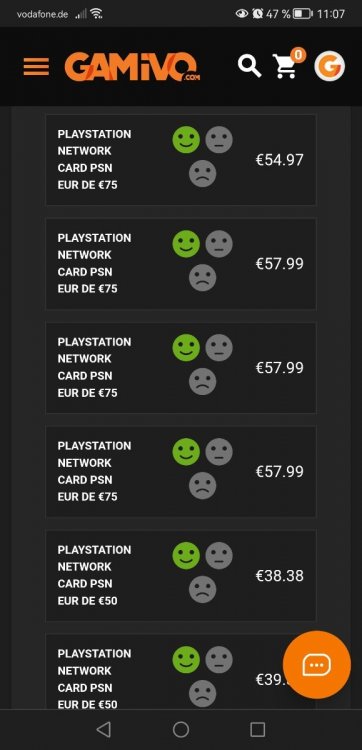Viewport: 362px width, 750px height.
Task: Open PlayStation Network Card €75 at €54.97
Action: (94, 159)
